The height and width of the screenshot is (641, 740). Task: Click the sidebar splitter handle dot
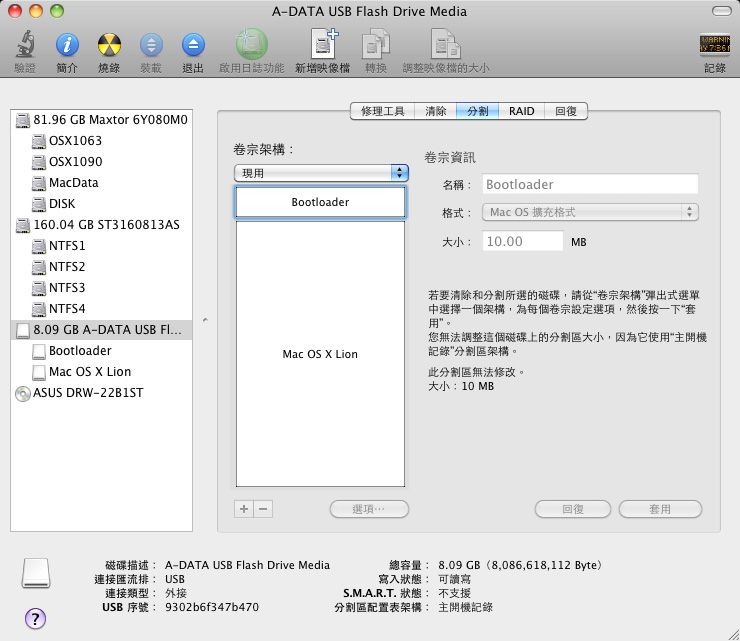[205, 320]
